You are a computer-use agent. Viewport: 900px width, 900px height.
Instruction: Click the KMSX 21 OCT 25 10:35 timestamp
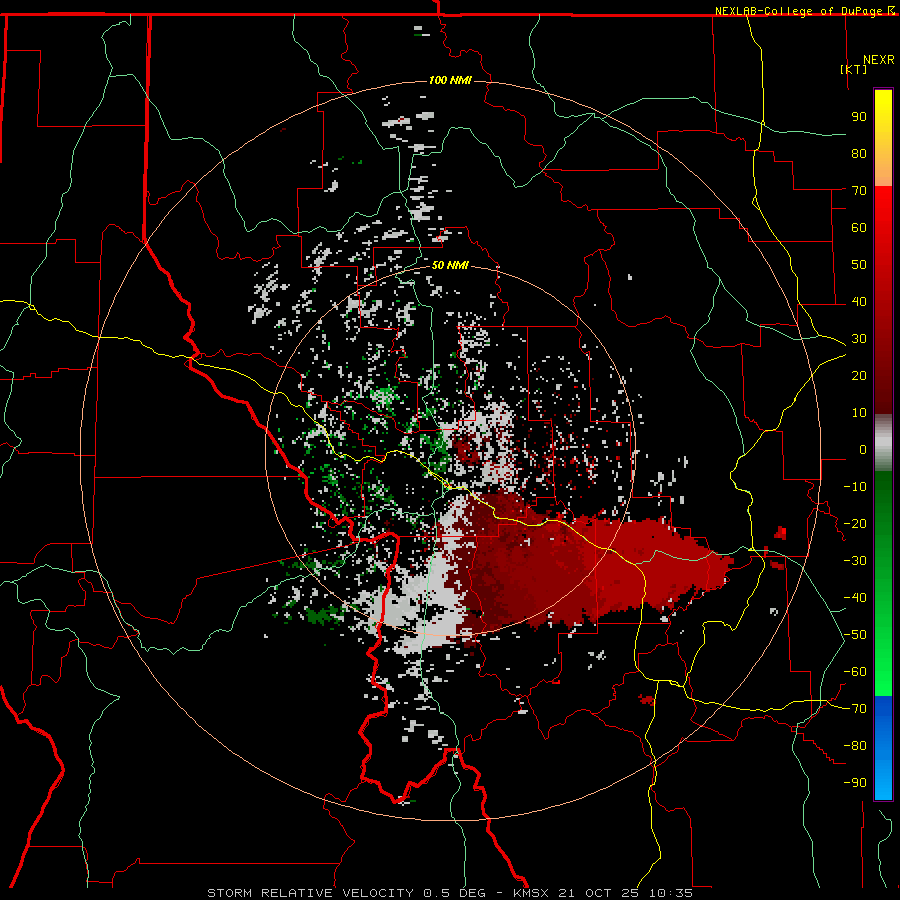tap(603, 893)
